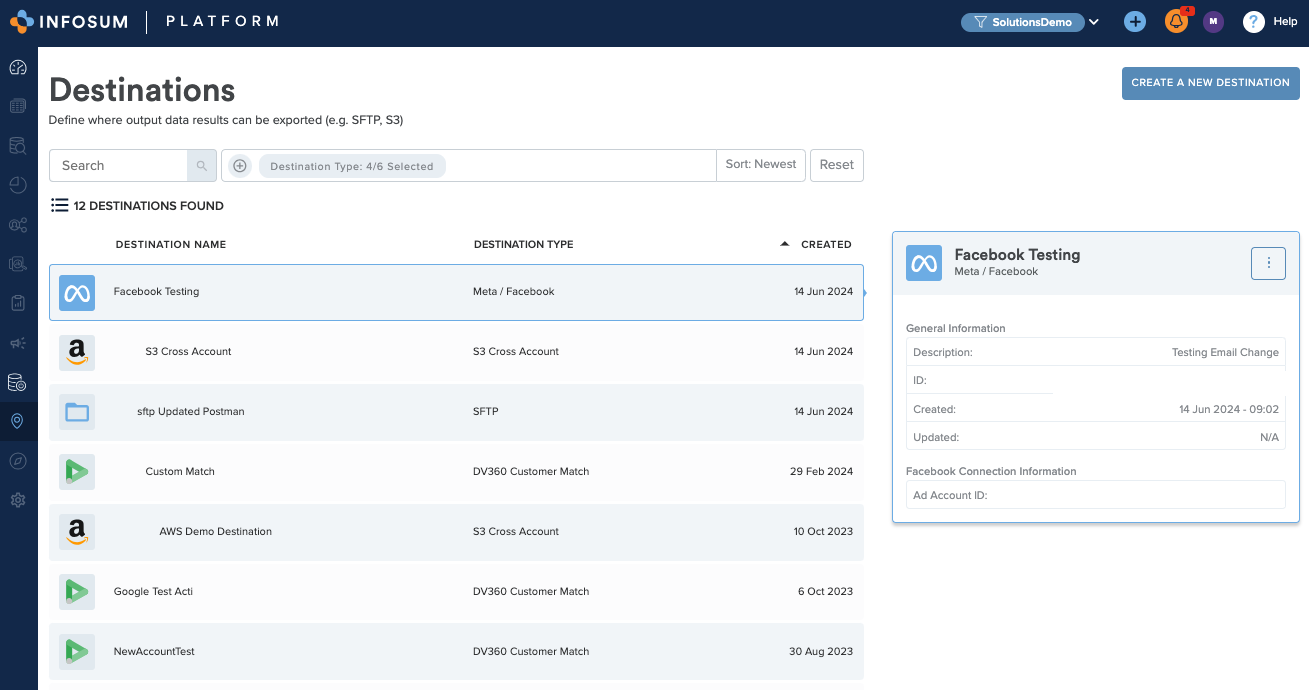Click the 10 Oct 2023 created date

[x=823, y=532]
